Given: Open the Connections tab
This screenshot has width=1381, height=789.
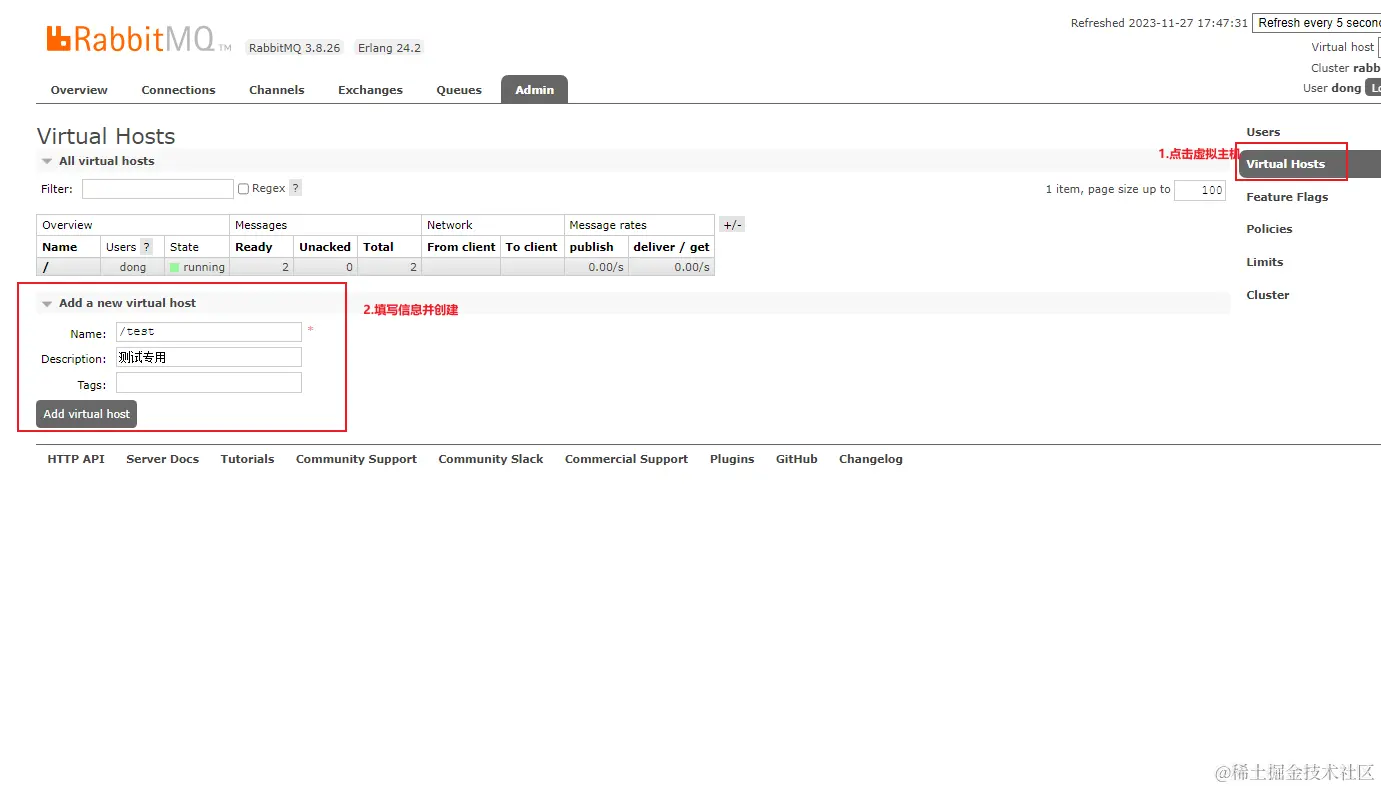Looking at the screenshot, I should [178, 90].
